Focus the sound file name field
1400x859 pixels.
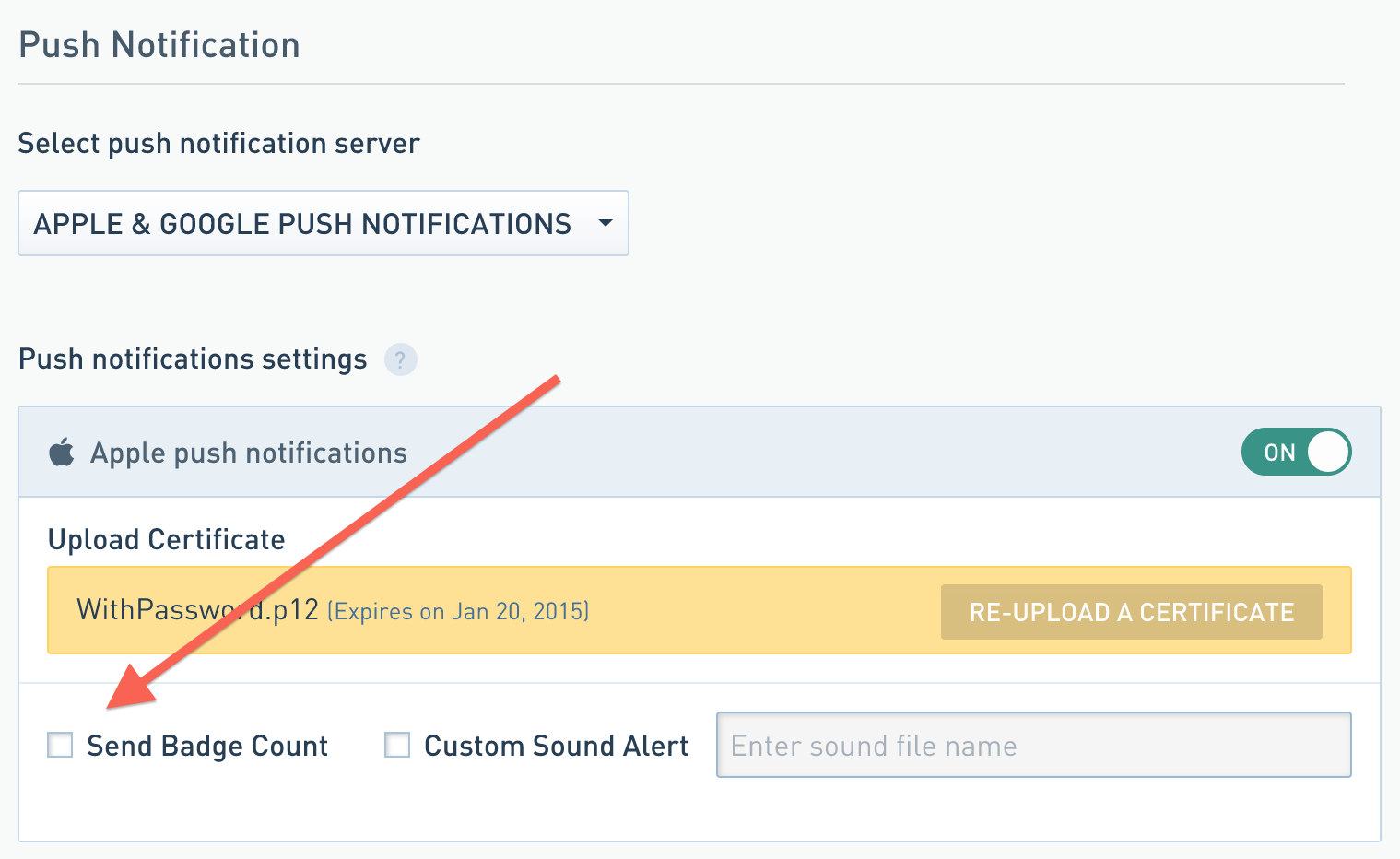pos(1033,745)
